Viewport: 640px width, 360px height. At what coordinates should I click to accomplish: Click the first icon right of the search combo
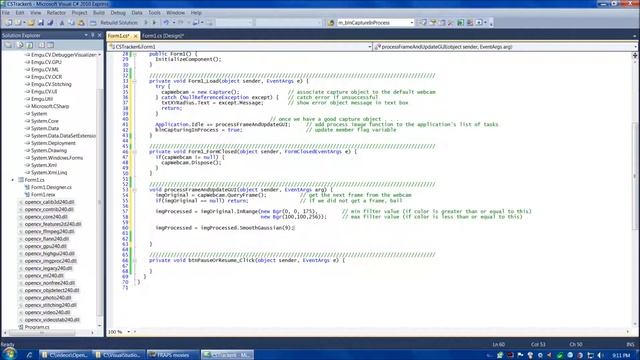click(x=423, y=23)
